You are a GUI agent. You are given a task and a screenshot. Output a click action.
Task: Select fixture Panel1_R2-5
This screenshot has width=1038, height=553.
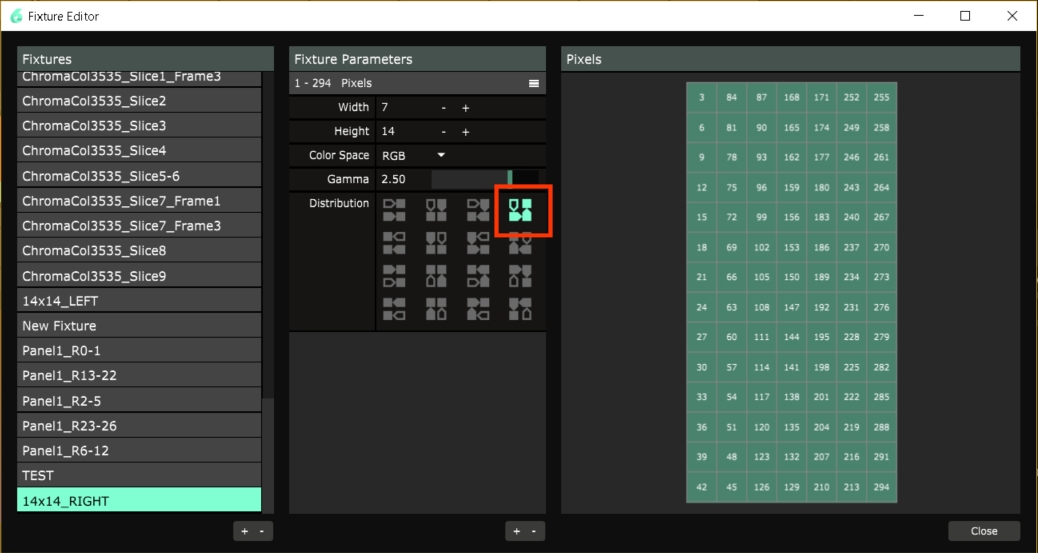pos(139,401)
